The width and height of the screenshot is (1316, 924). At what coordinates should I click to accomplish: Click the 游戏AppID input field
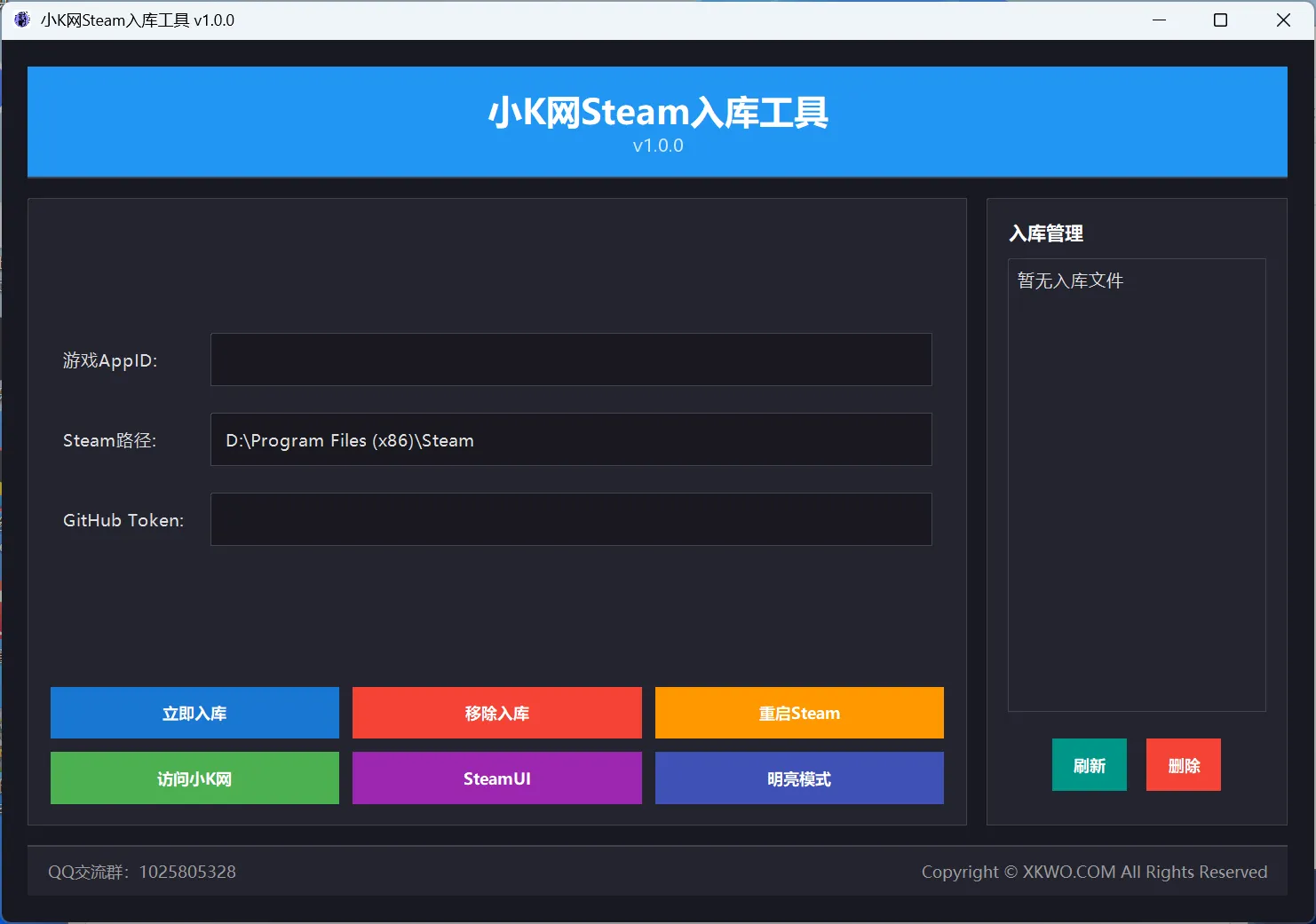571,359
